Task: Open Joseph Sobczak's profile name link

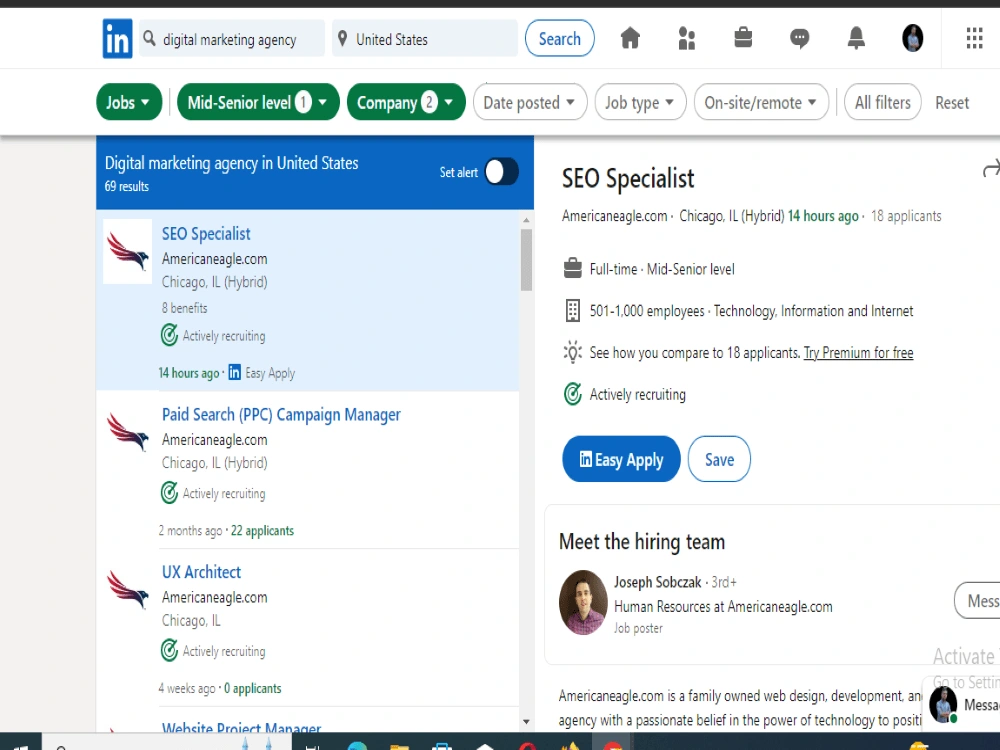Action: pos(658,582)
